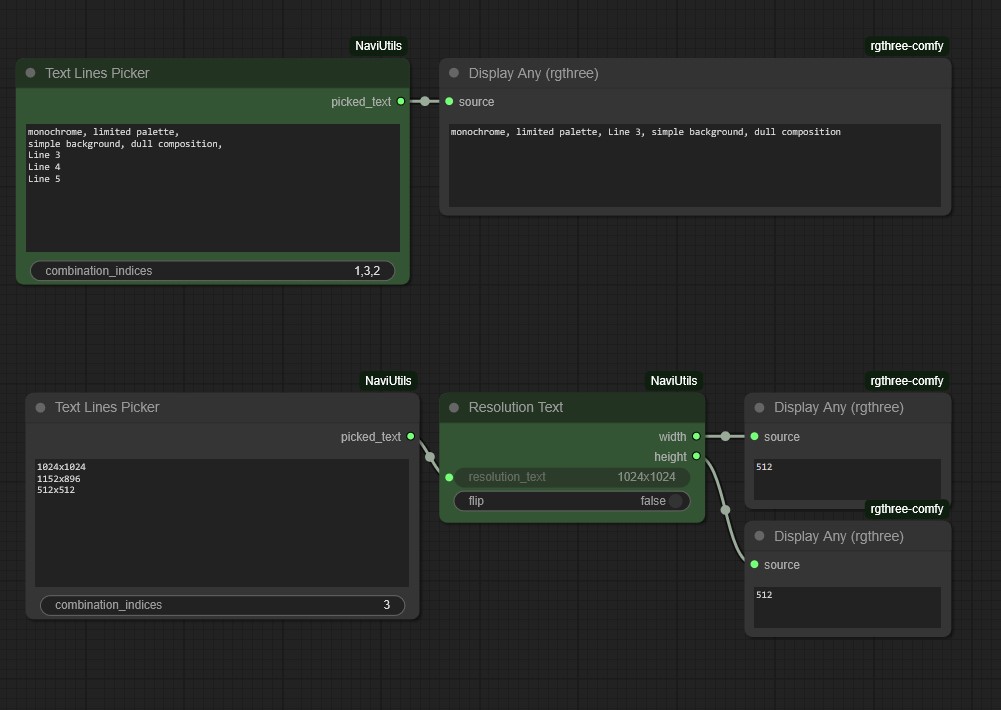Click the text area containing Line 3, Line 4, Line 5

click(x=212, y=188)
